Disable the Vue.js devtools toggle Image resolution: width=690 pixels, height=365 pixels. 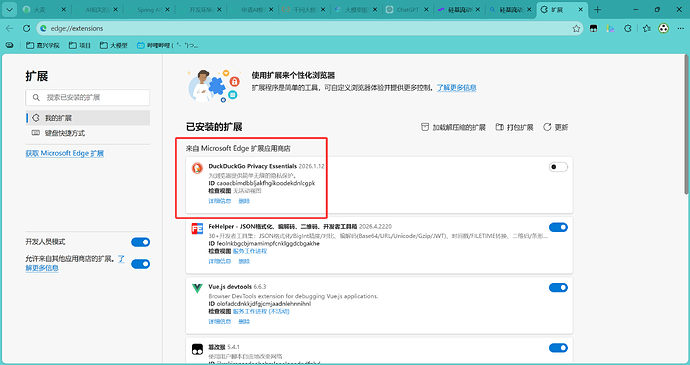pyautogui.click(x=558, y=288)
